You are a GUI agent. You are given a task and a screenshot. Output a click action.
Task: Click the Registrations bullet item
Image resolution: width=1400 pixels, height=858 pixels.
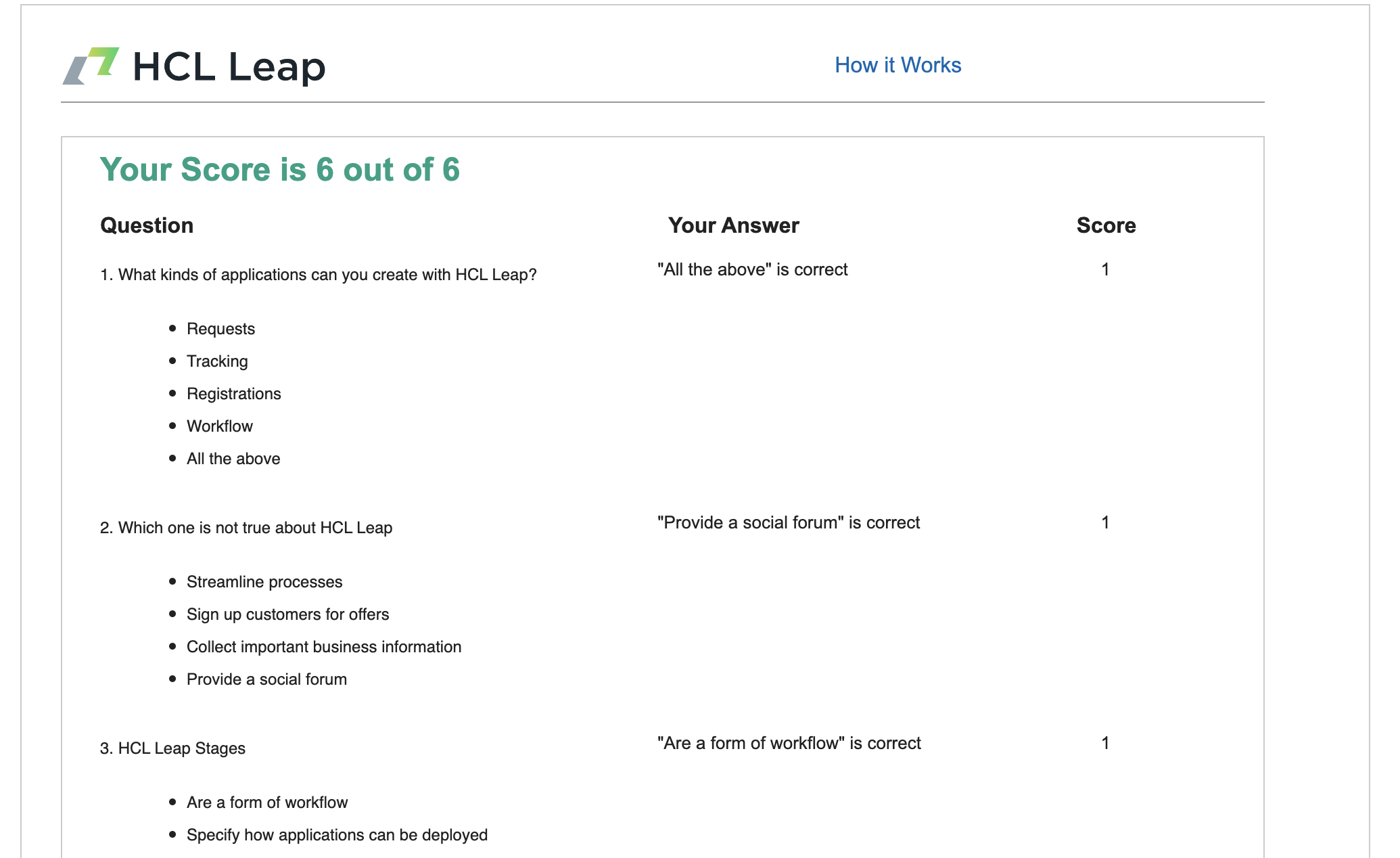[234, 394]
